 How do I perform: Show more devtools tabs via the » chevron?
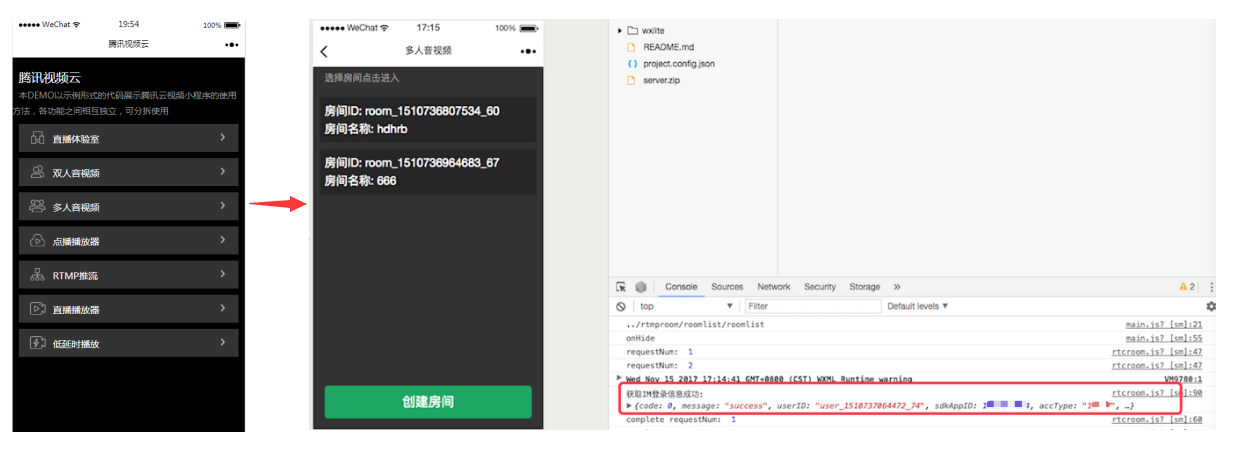point(897,287)
